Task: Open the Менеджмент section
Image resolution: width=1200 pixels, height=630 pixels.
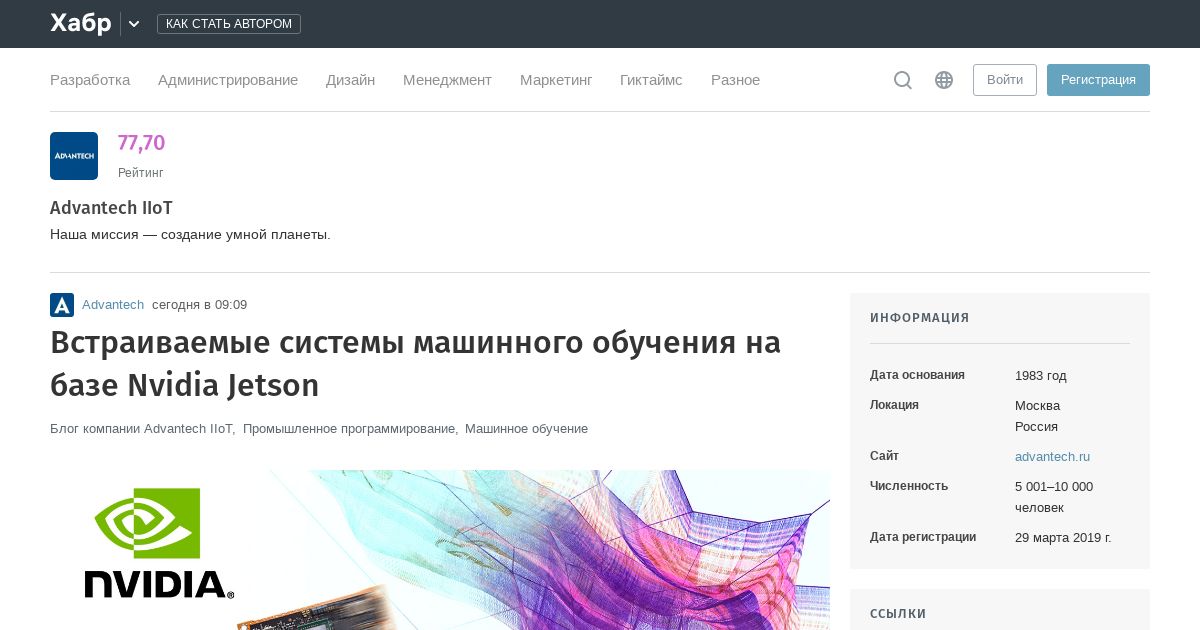Action: click(x=447, y=80)
